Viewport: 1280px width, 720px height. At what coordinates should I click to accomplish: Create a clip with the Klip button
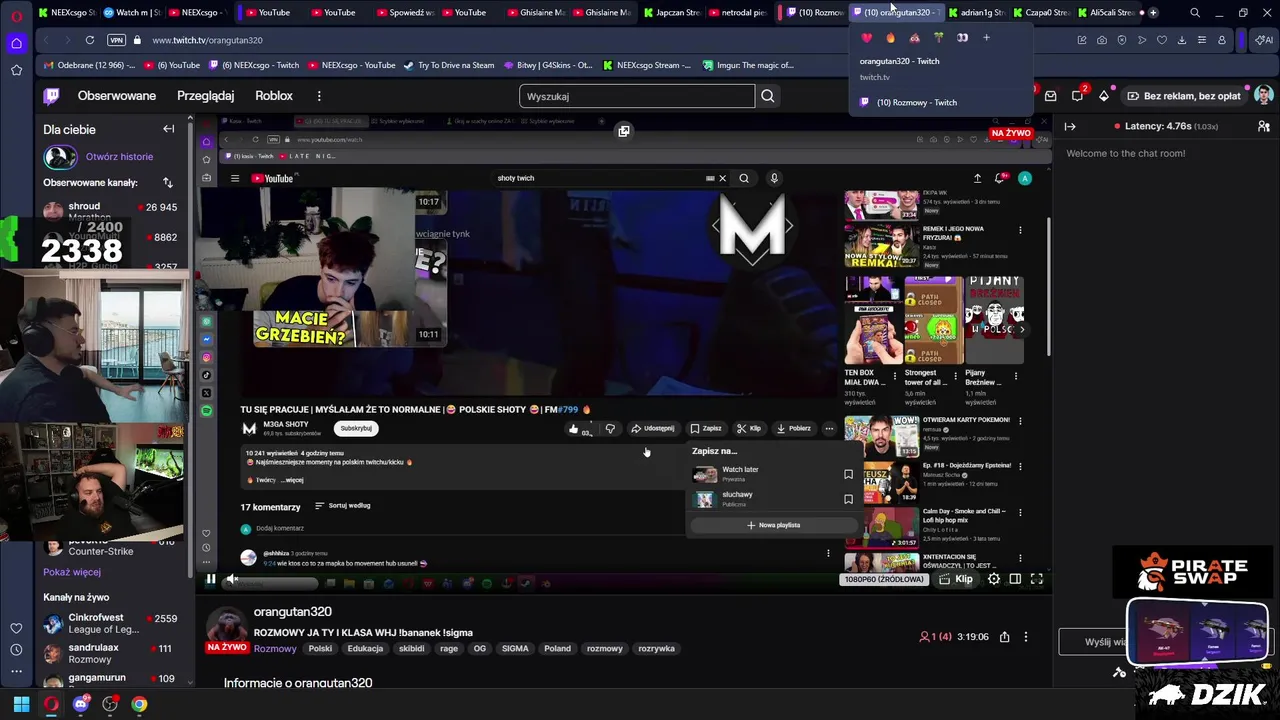point(955,579)
